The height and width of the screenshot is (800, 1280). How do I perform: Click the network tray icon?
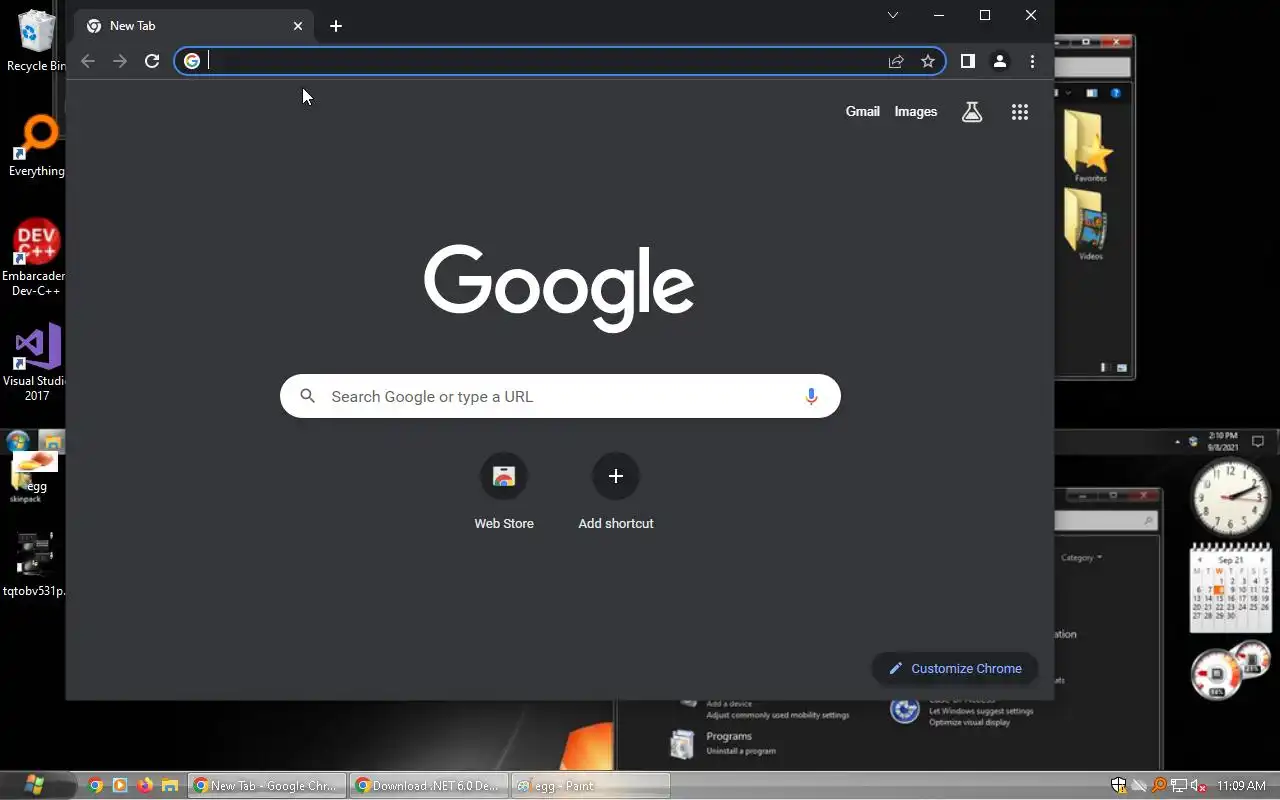[x=1179, y=786]
